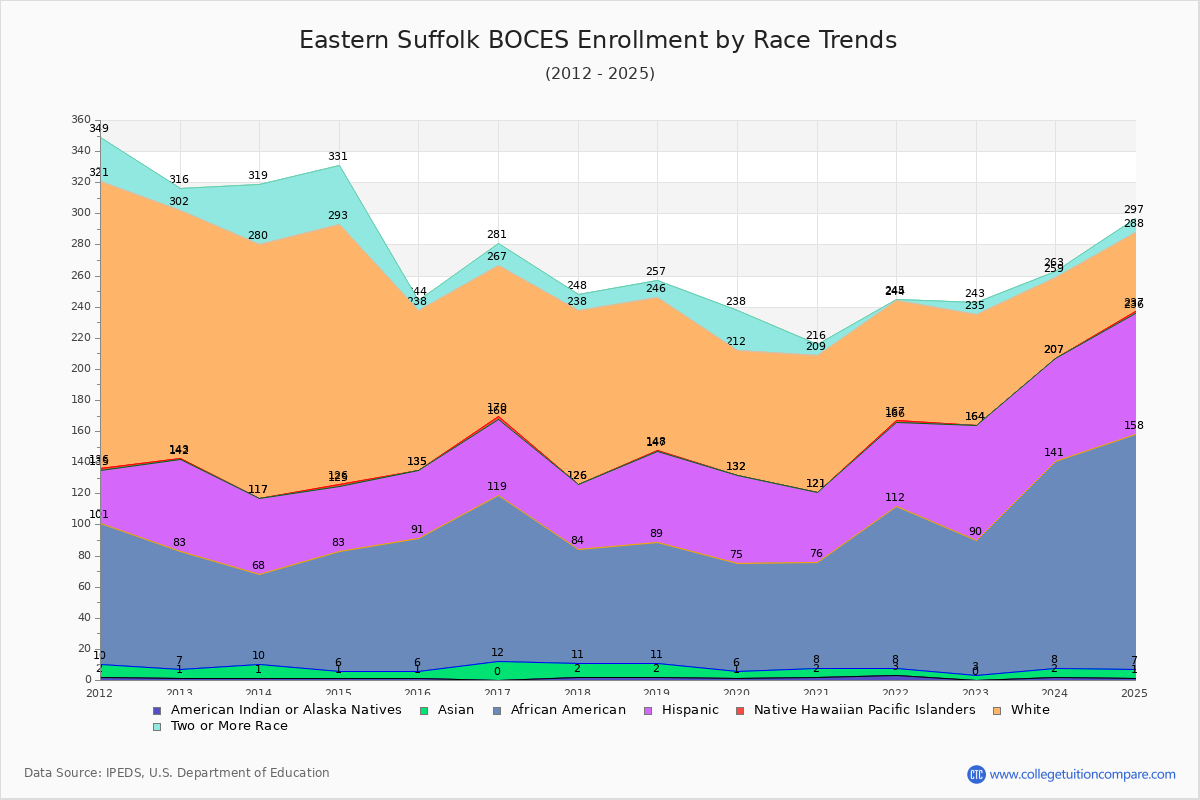1200x800 pixels.
Task: Click the 158 African American label at 2025
Action: (1134, 426)
